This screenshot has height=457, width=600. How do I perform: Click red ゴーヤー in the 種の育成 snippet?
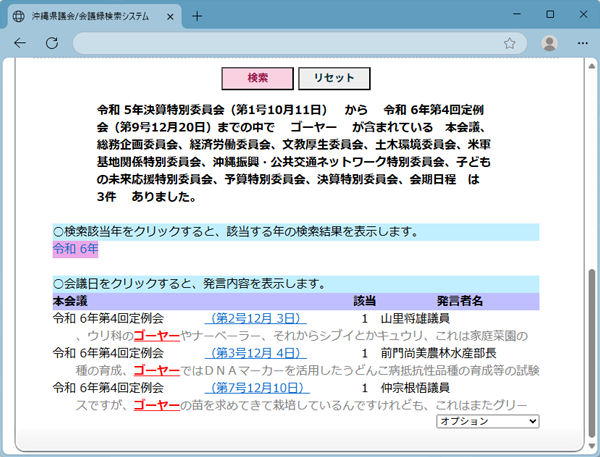pos(157,370)
